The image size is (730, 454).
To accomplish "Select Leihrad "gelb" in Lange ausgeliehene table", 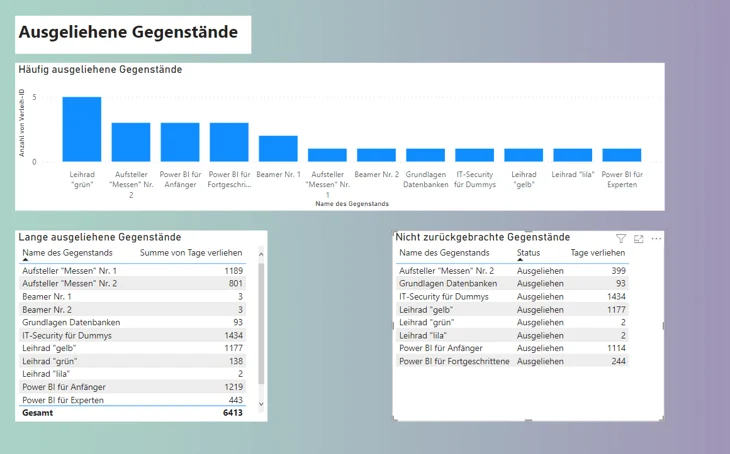I will point(49,348).
